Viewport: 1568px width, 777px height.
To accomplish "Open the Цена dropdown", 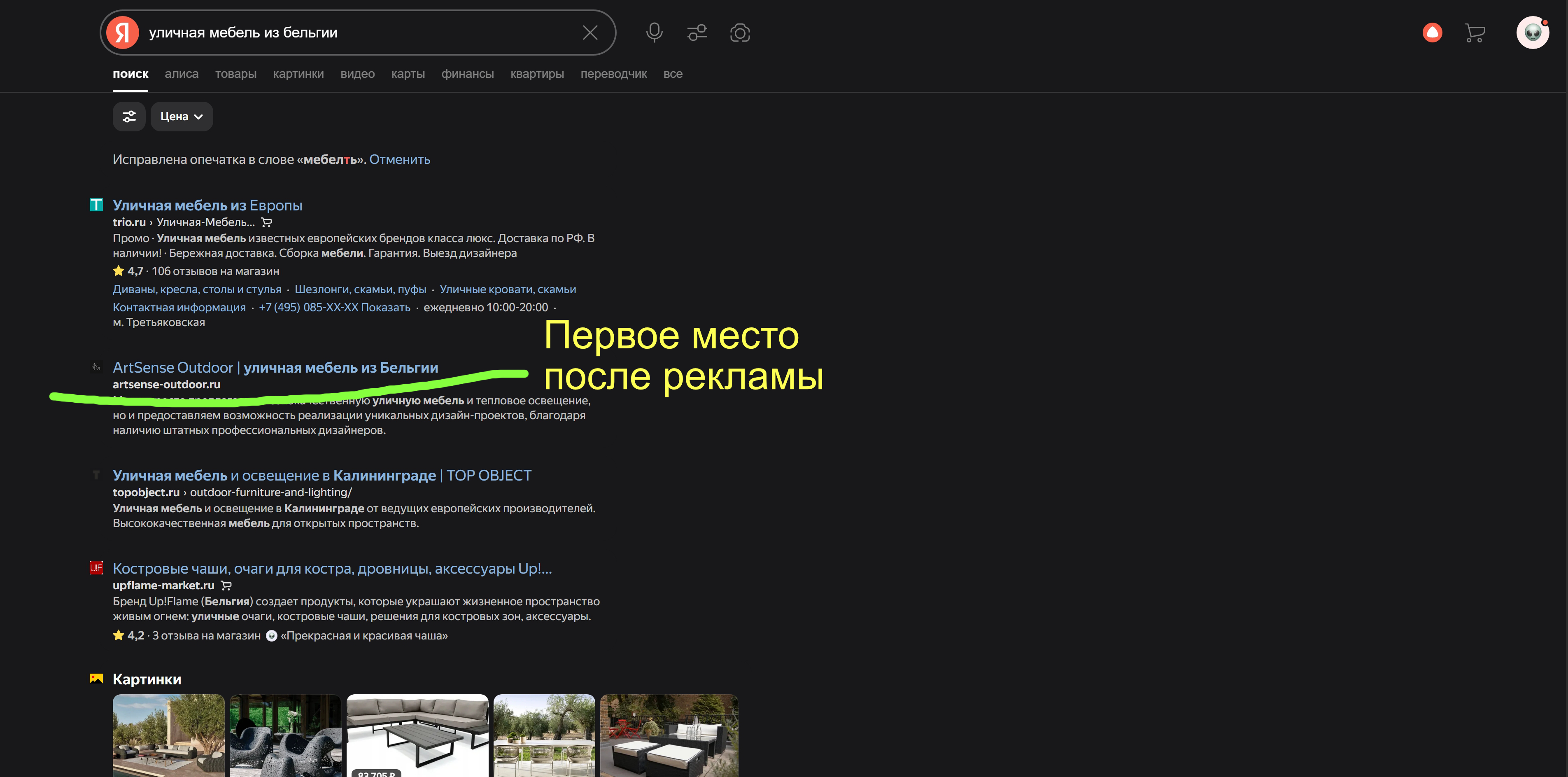I will pyautogui.click(x=181, y=116).
